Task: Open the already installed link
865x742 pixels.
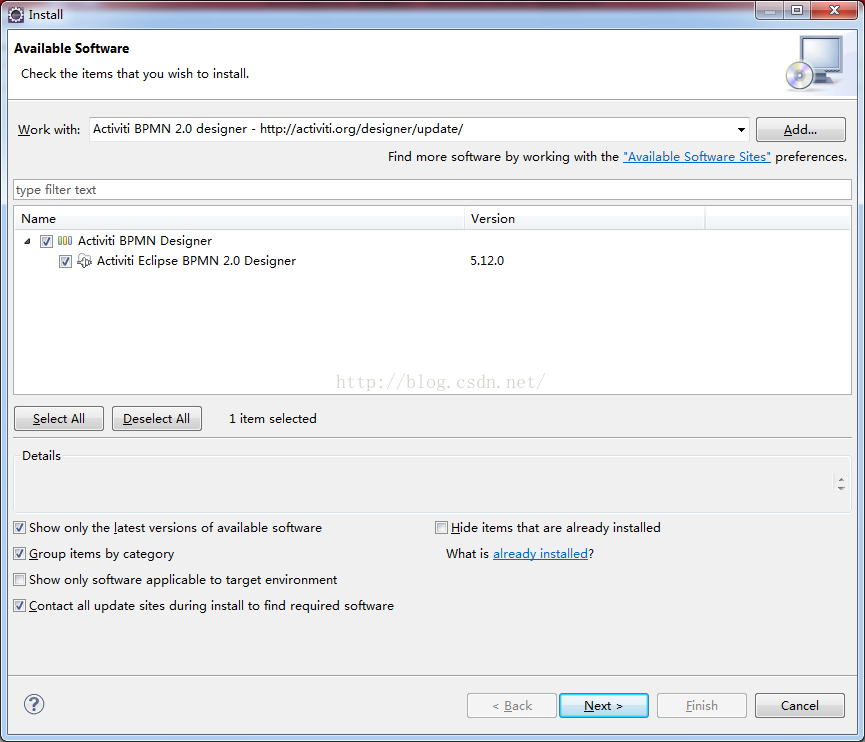Action: click(x=540, y=553)
